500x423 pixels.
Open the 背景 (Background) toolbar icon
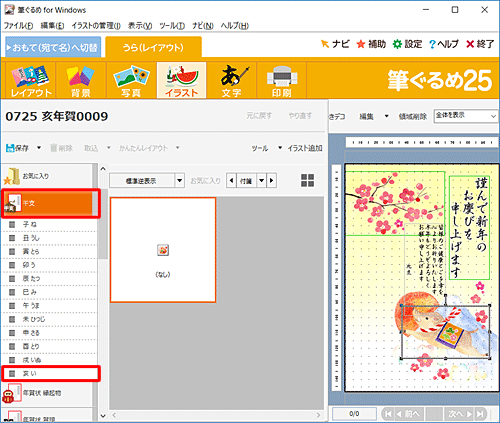click(x=81, y=80)
